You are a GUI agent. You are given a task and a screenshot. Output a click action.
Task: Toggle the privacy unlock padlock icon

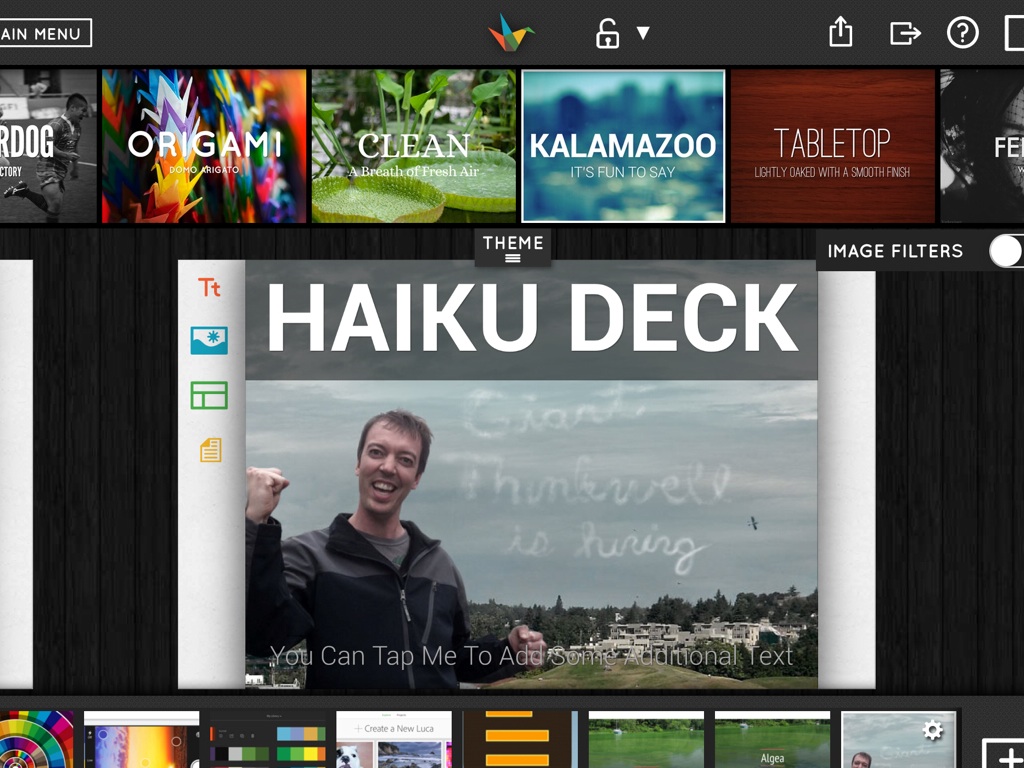607,34
